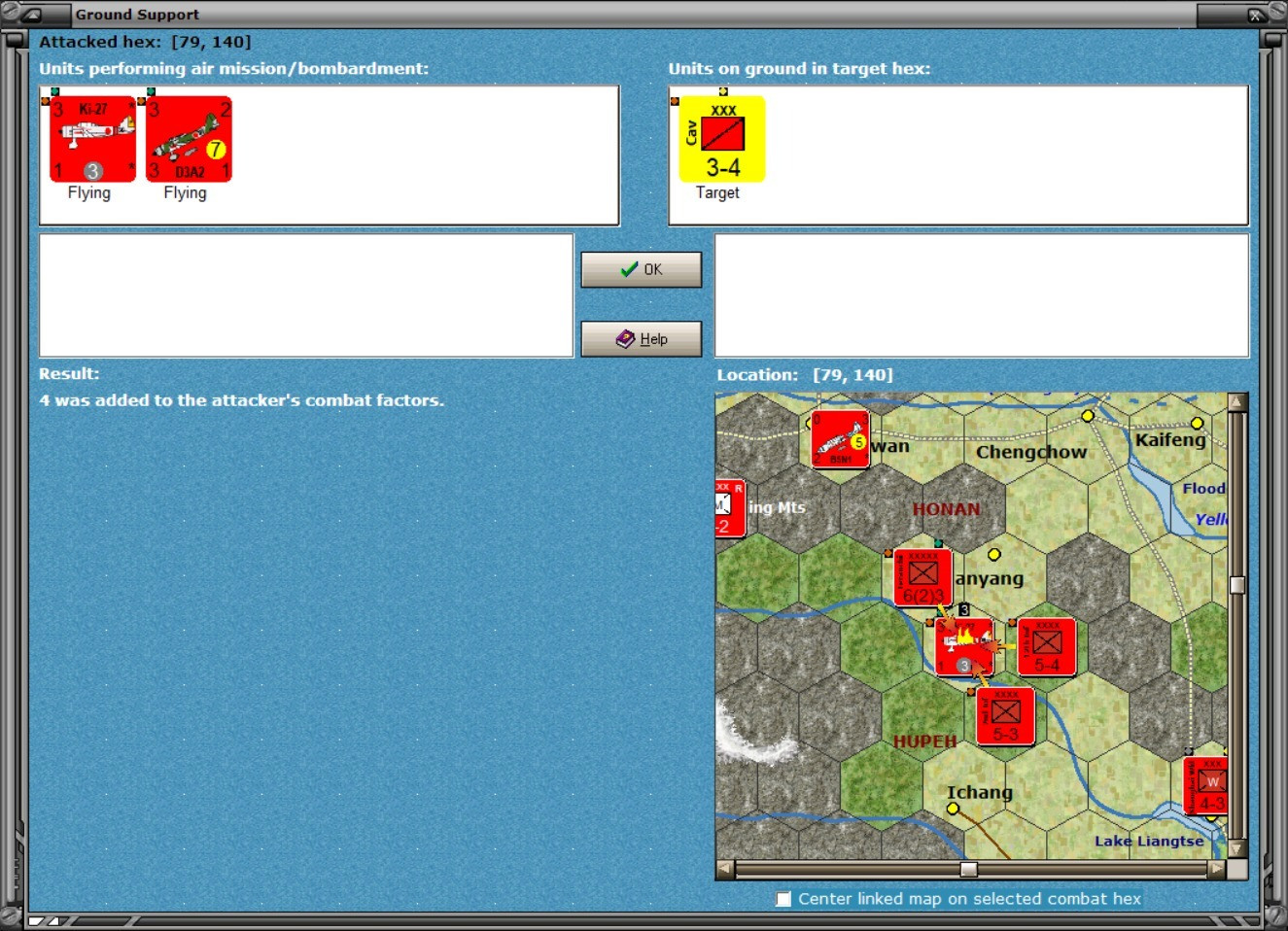Image resolution: width=1288 pixels, height=931 pixels.
Task: Click the Ground Support window title
Action: [137, 15]
